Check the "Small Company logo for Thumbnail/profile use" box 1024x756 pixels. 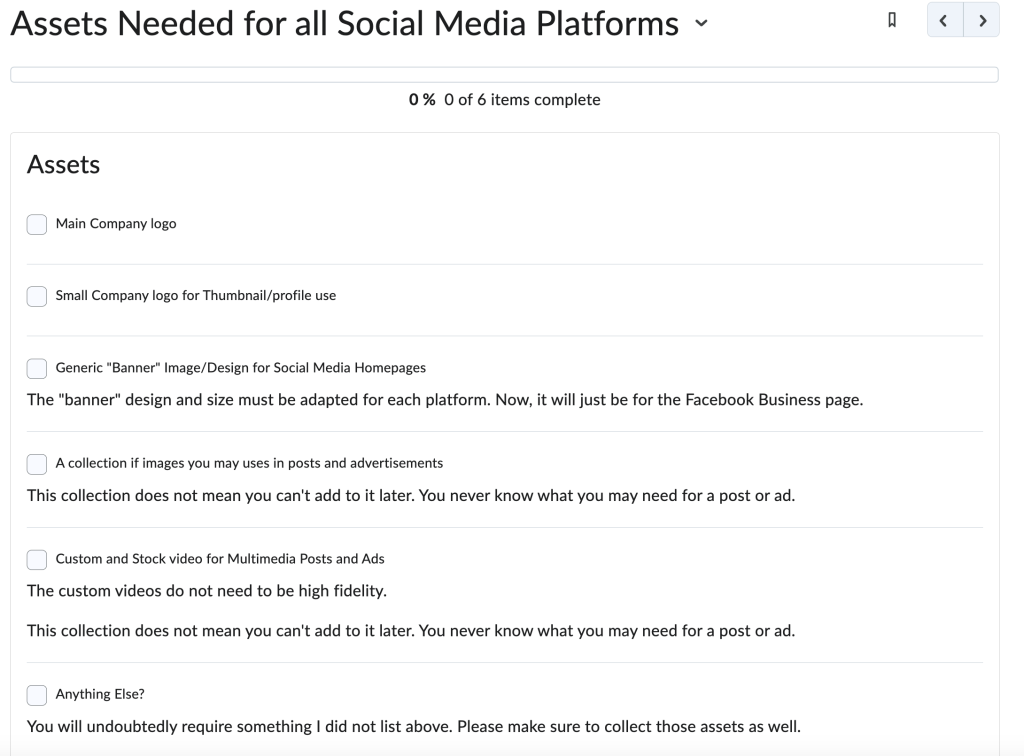(36, 296)
